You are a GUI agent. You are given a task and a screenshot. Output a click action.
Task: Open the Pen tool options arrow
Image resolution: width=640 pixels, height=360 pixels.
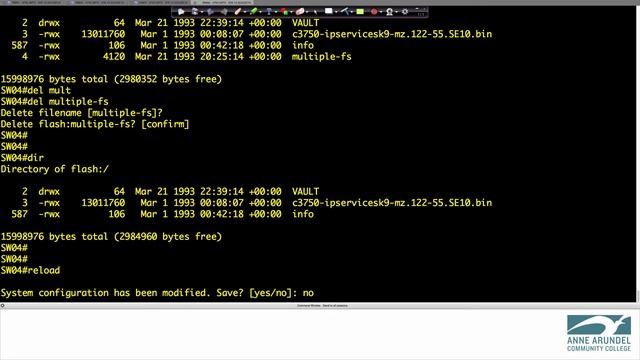point(245,12)
